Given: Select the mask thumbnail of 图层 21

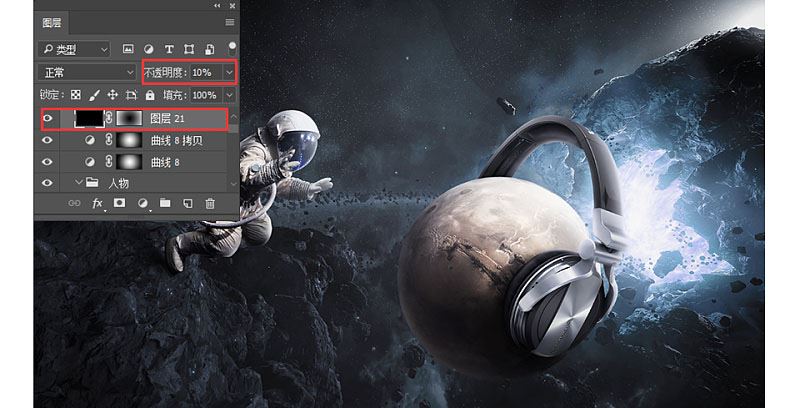Looking at the screenshot, I should pos(129,118).
